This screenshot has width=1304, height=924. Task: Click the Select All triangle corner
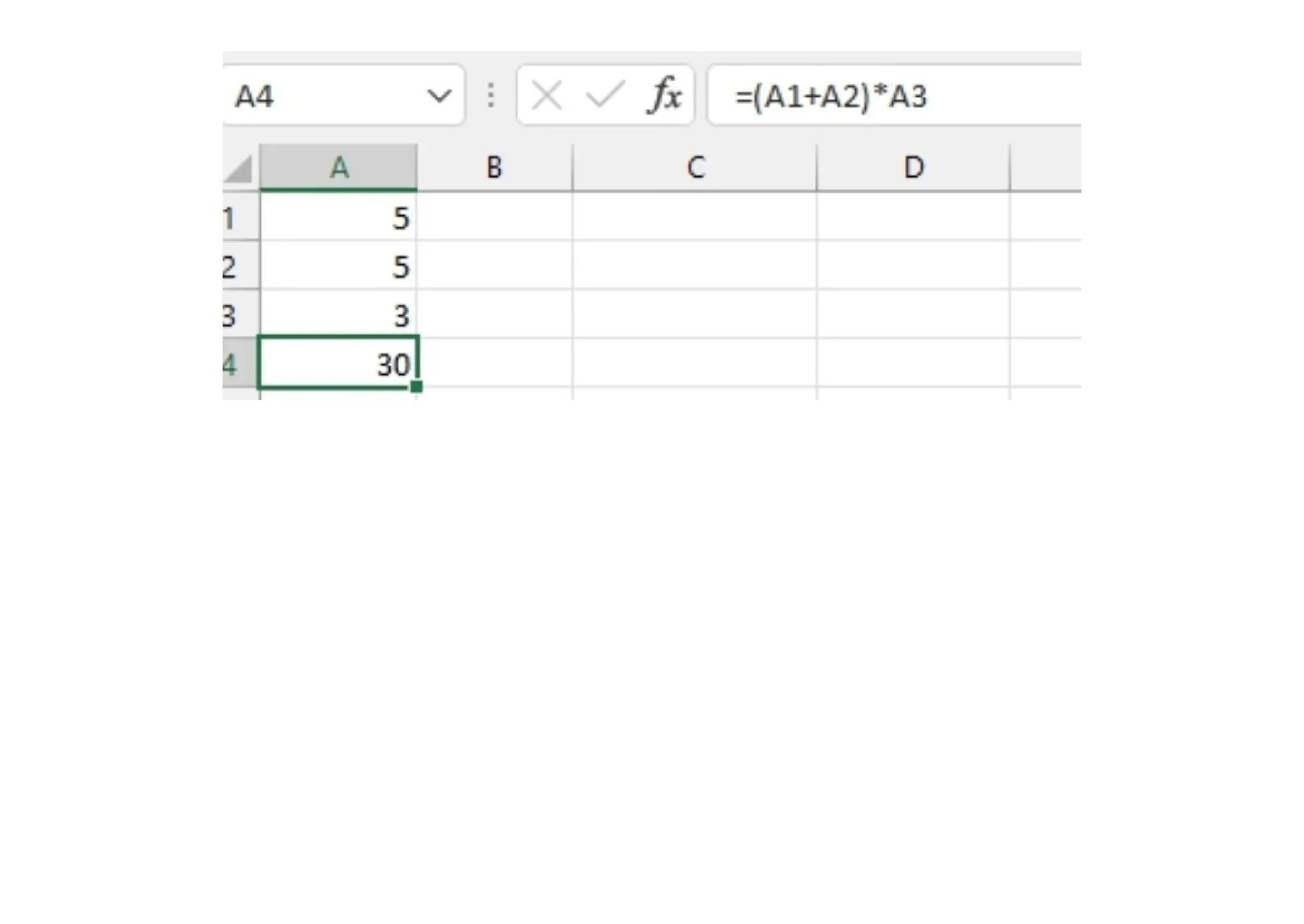pos(239,169)
